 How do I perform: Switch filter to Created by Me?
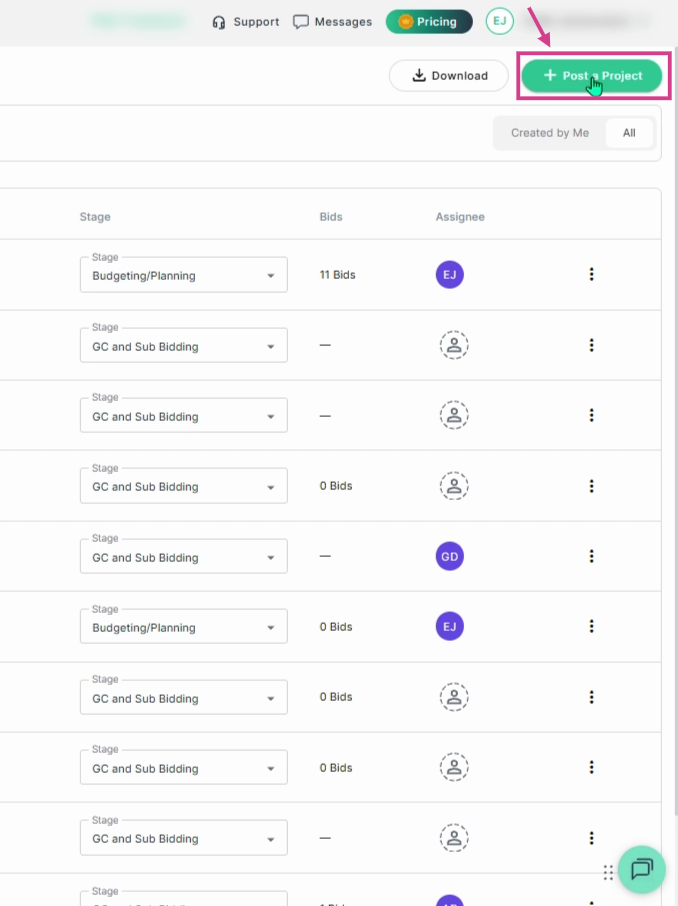[x=550, y=133]
